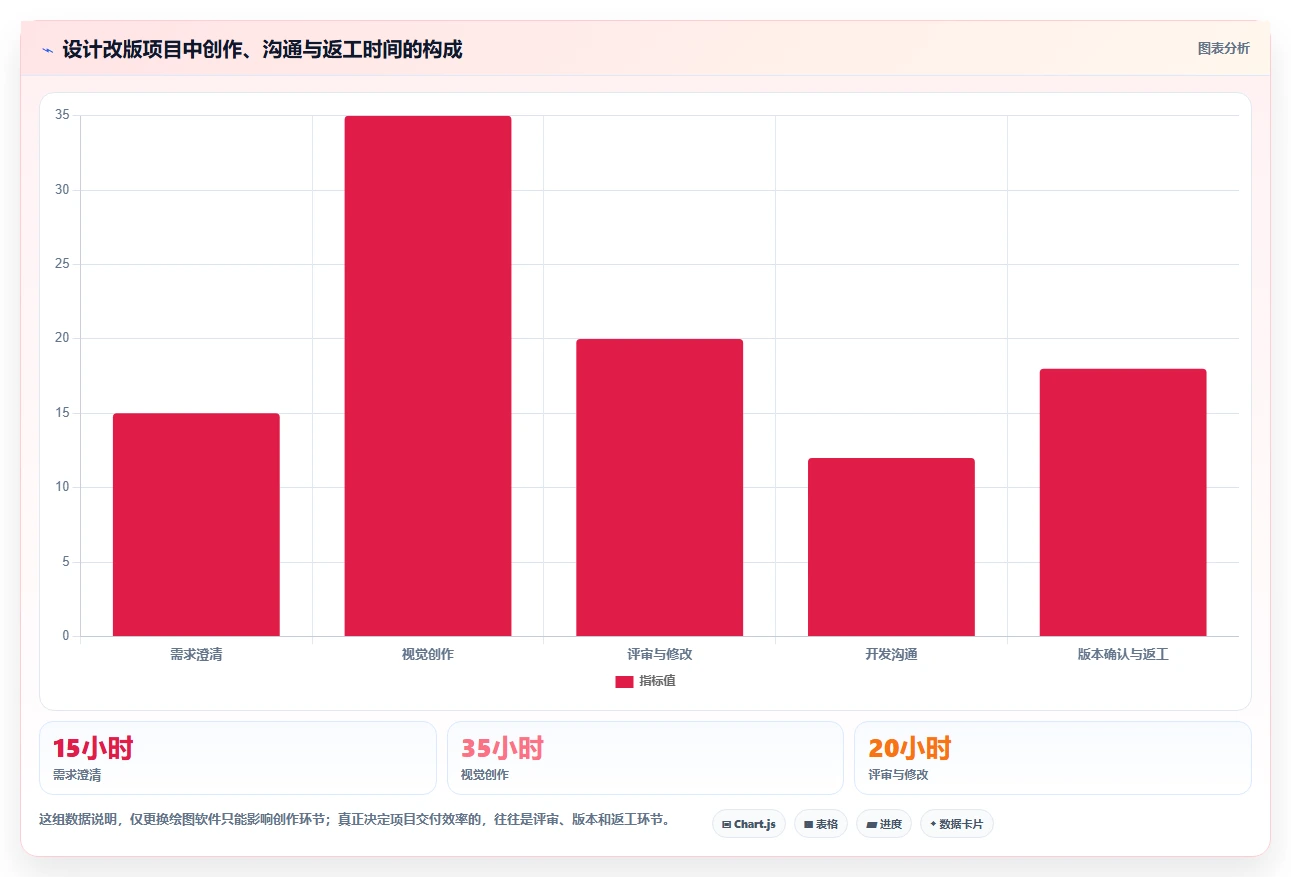The height and width of the screenshot is (877, 1291).
Task: Click the y-axis value 20
Action: pyautogui.click(x=63, y=339)
